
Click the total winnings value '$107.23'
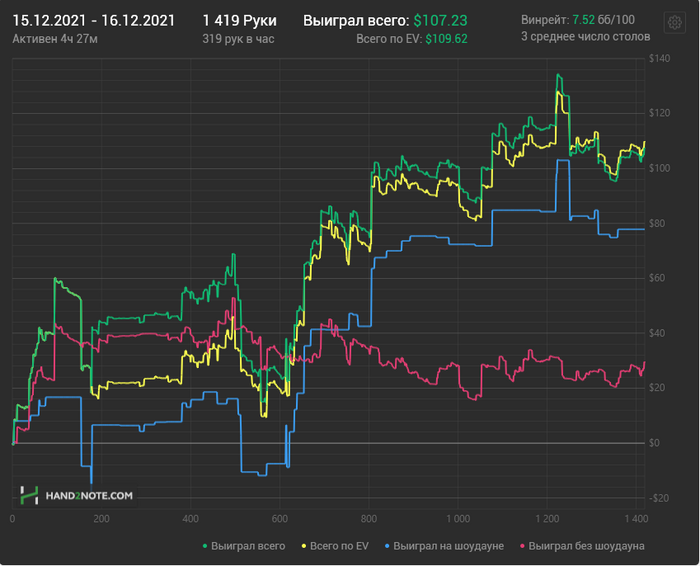click(440, 21)
